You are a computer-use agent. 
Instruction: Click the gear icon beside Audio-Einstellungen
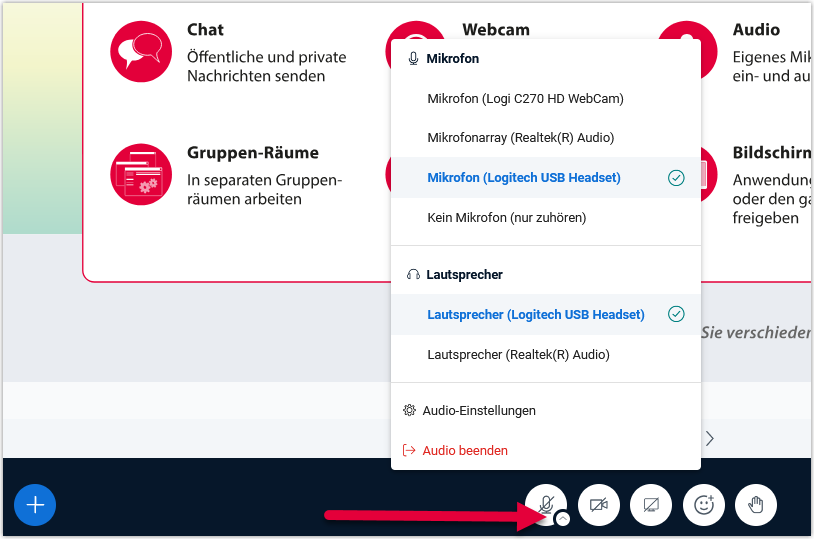pos(409,410)
